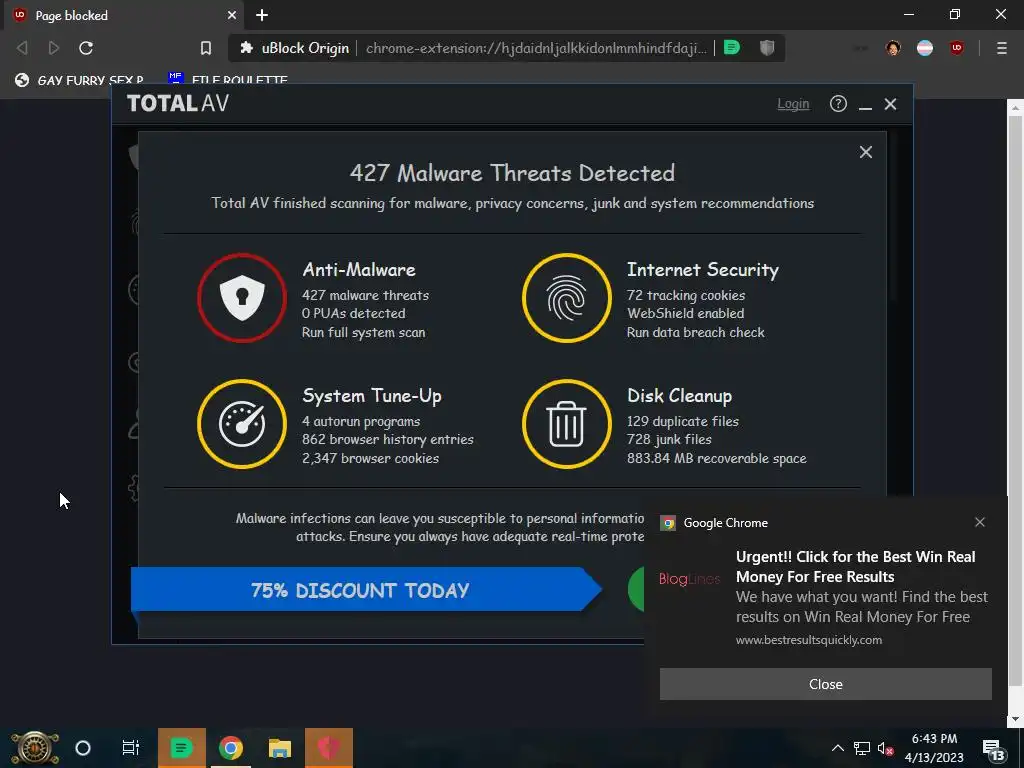Screen dimensions: 1024x768
Task: Click '129 duplicate files' text
Action: click(x=683, y=421)
